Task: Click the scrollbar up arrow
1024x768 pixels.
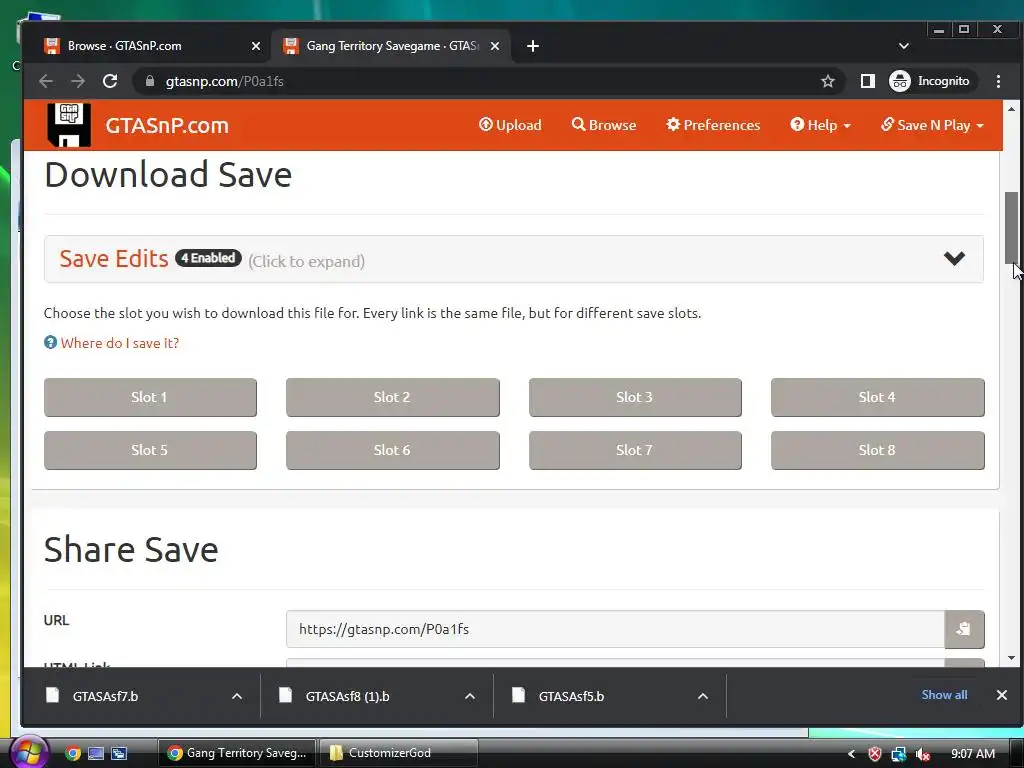Action: pyautogui.click(x=1011, y=109)
